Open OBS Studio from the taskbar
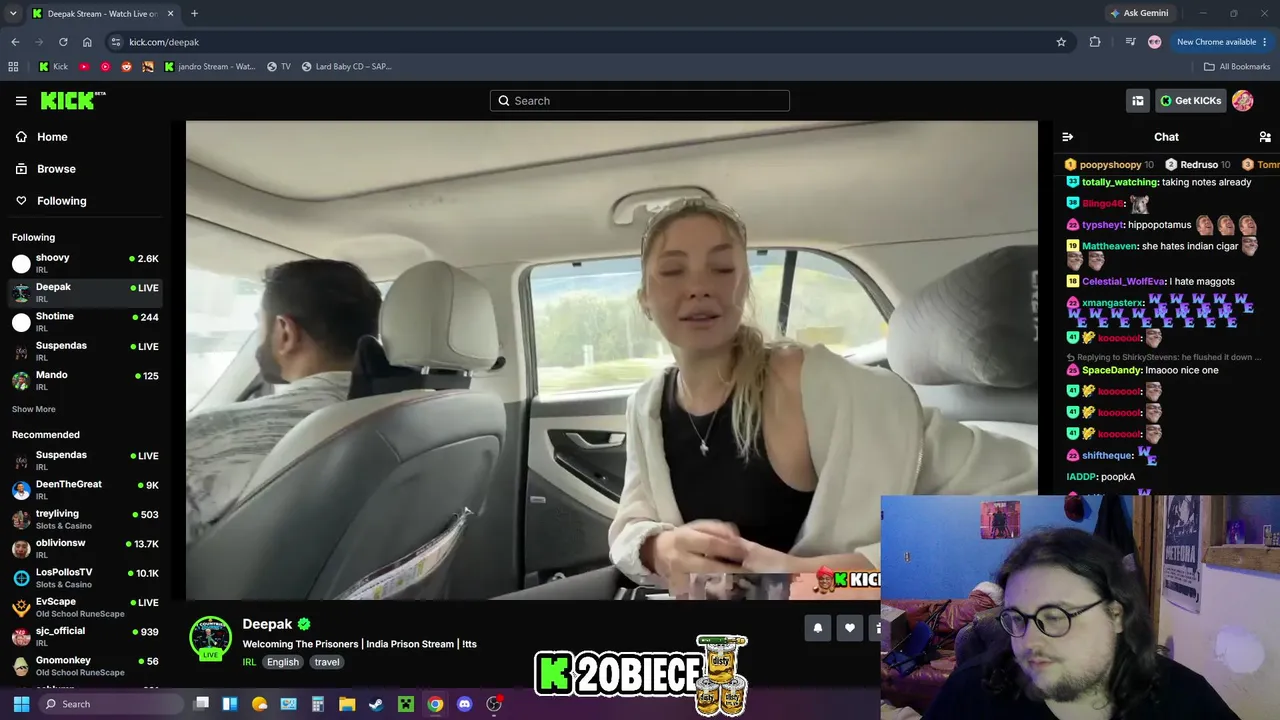 pos(494,704)
